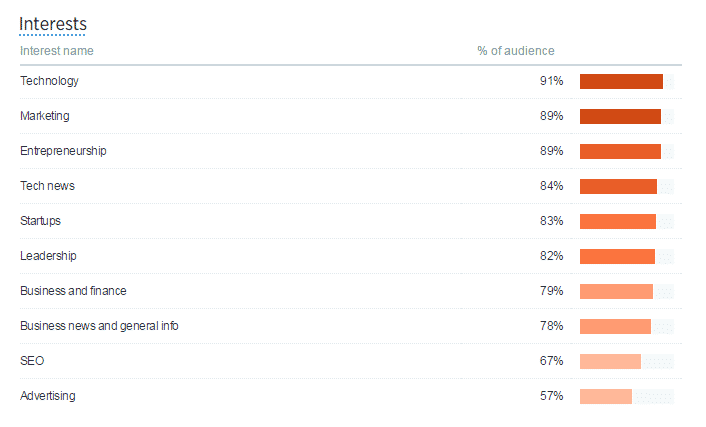
Task: Select the Tech news row label
Action: 47,186
